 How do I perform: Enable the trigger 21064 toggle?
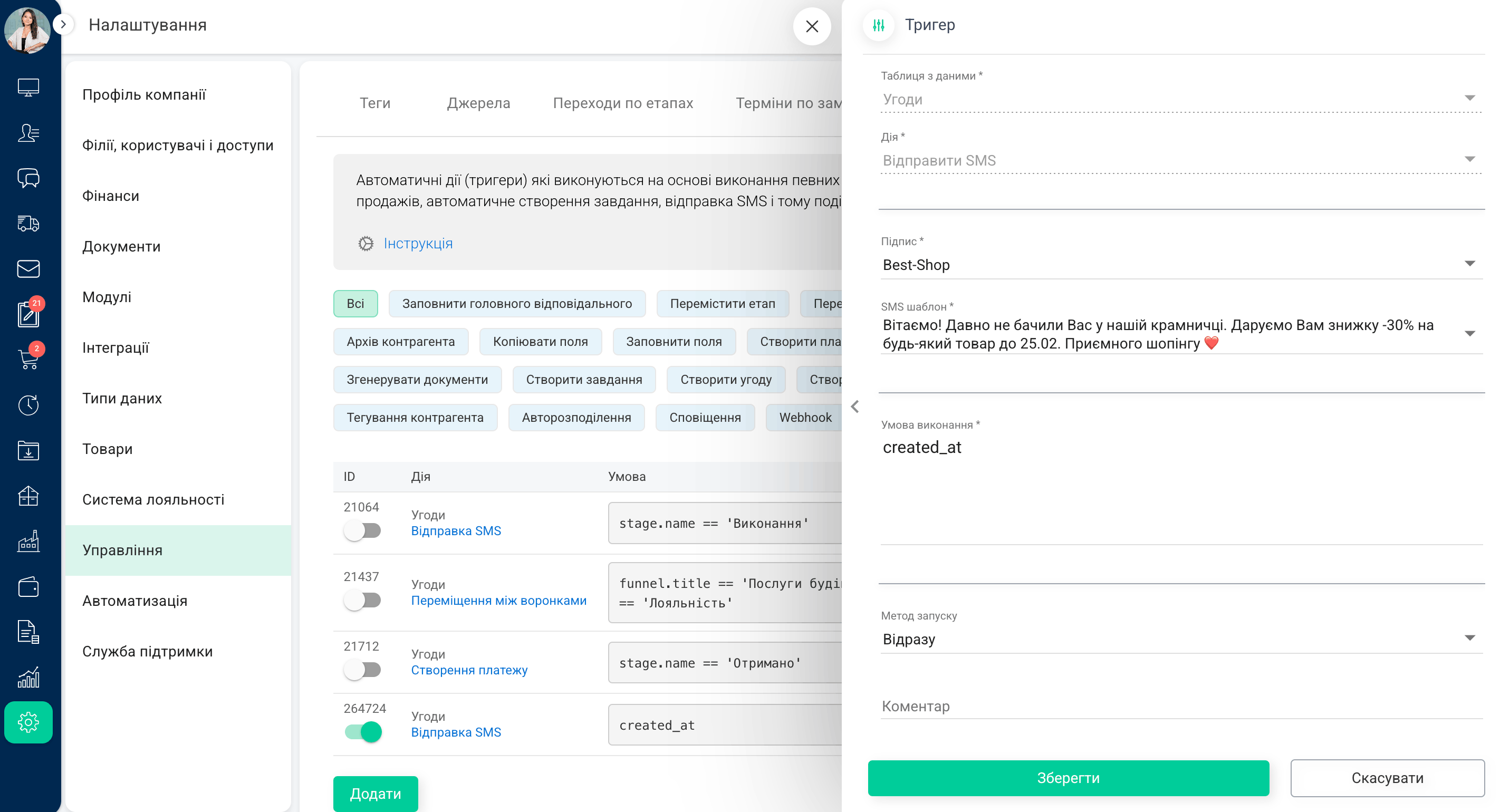tap(362, 530)
